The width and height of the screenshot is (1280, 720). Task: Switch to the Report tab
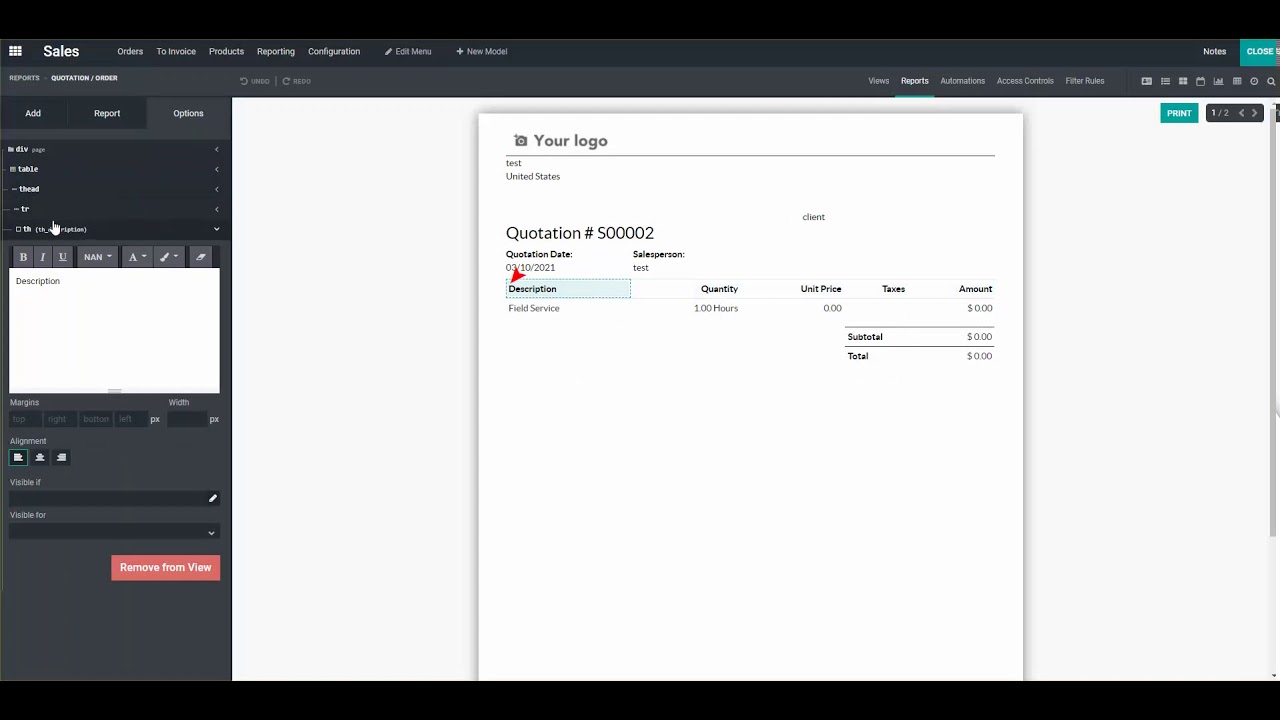(x=107, y=113)
